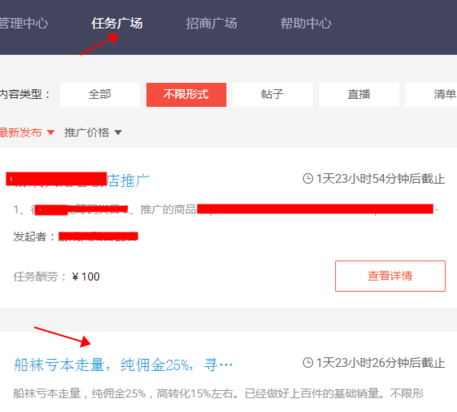Click the clock icon beside 1天23小时54分钟后截止
The image size is (457, 412).
pyautogui.click(x=308, y=179)
